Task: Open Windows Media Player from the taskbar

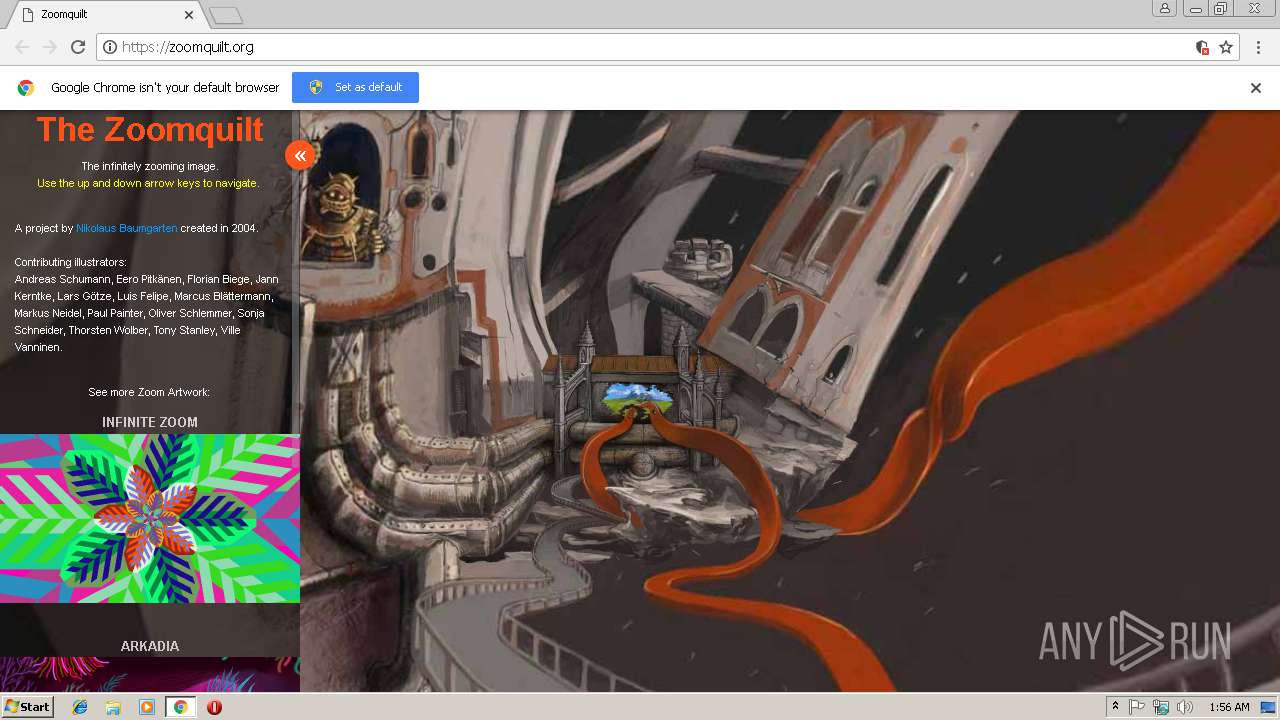Action: pyautogui.click(x=147, y=707)
